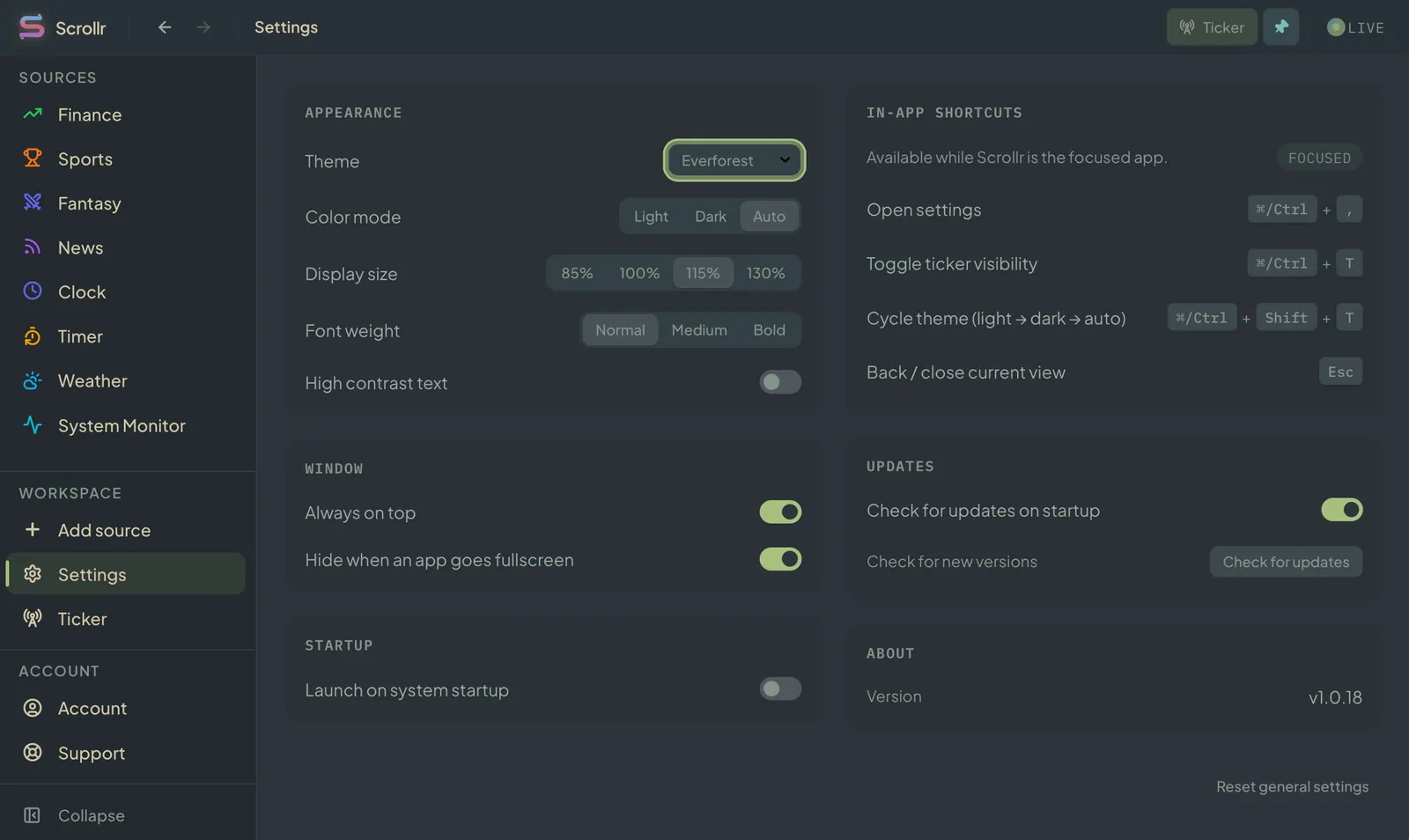Click Reset general settings link
Viewport: 1409px width, 840px height.
click(1292, 786)
